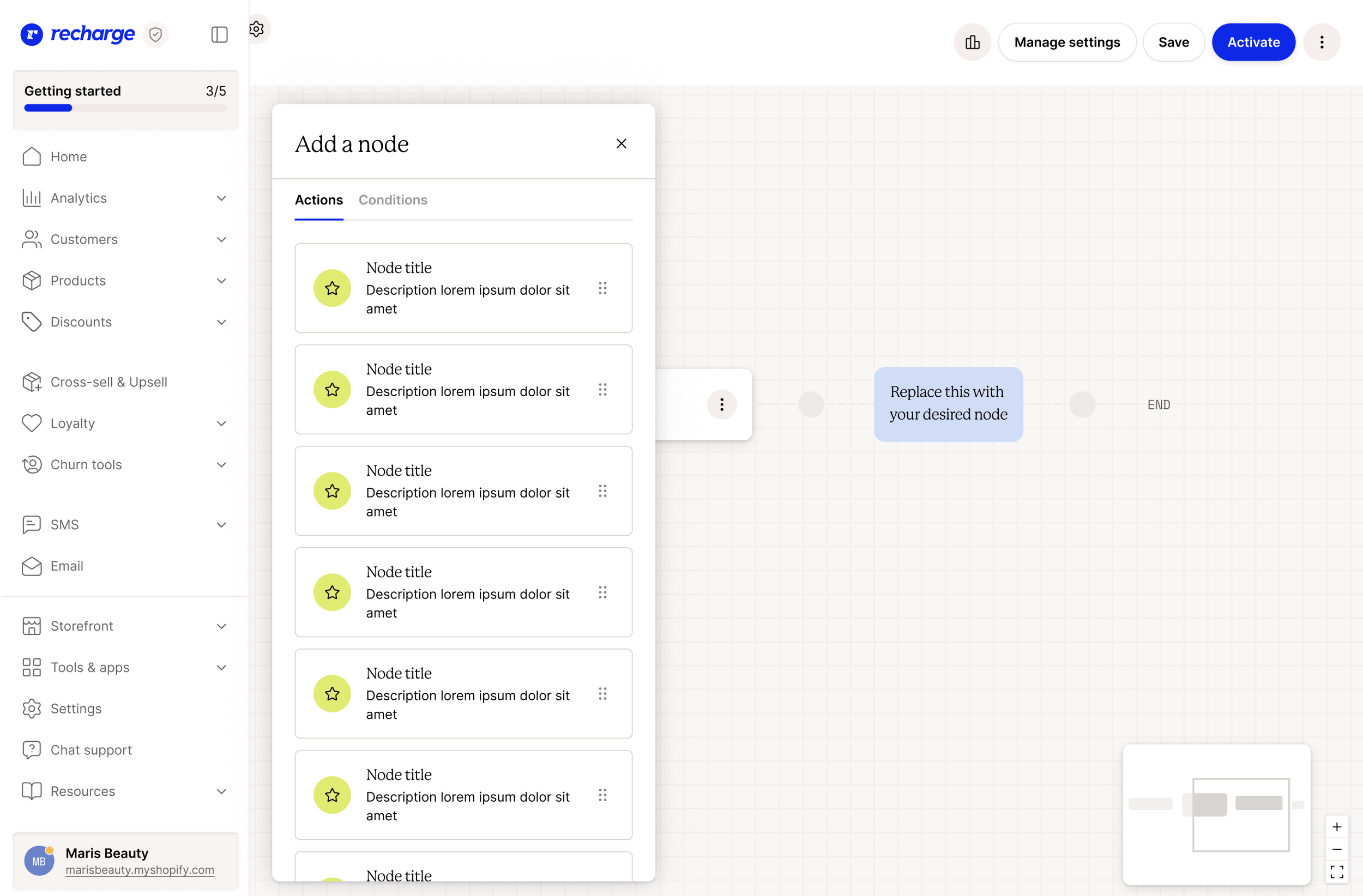This screenshot has height=896, width=1363.
Task: Expand the Discounts chevron
Action: [x=221, y=322]
